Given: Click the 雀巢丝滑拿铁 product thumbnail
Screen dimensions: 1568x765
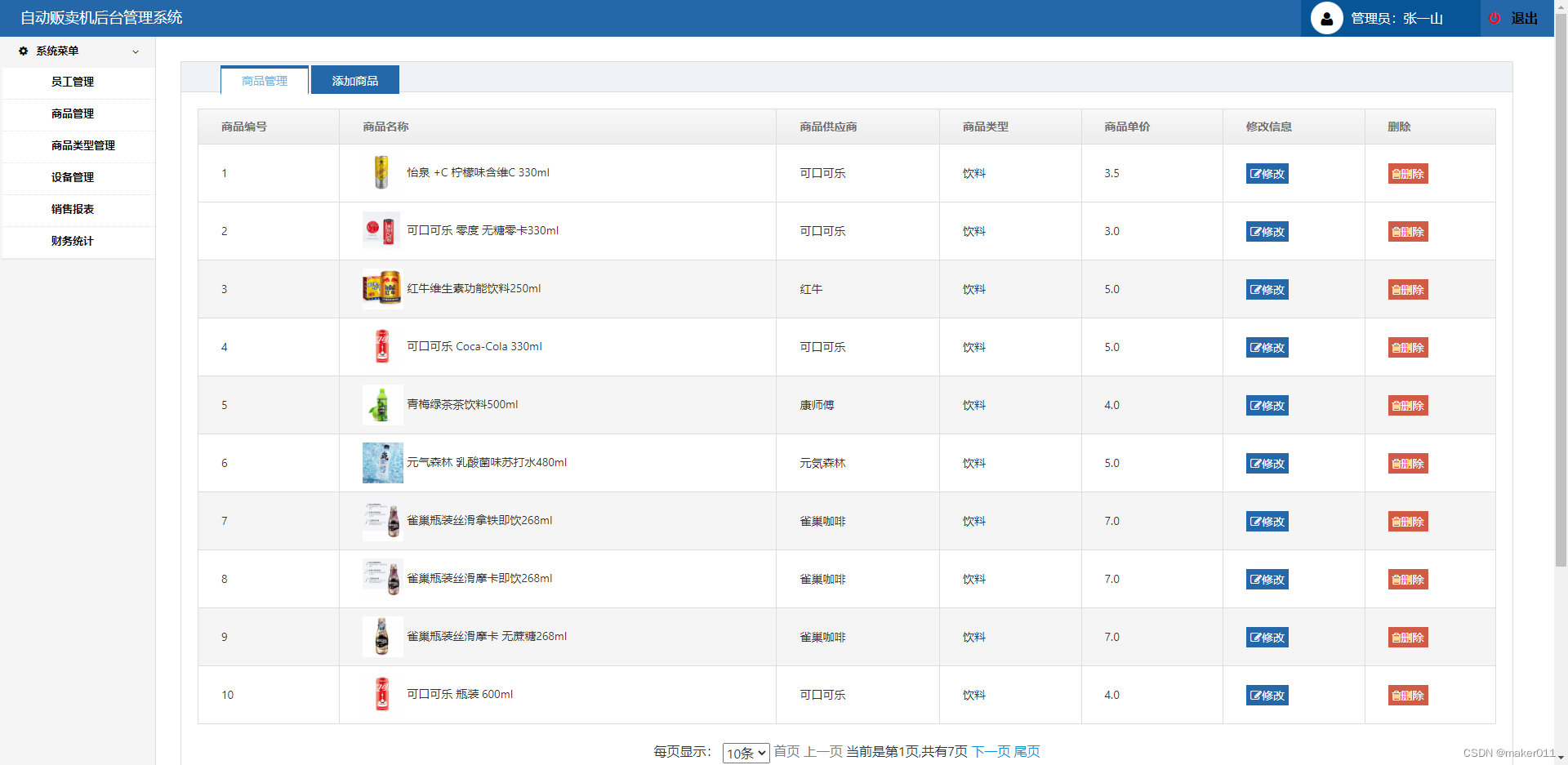Looking at the screenshot, I should coord(382,521).
